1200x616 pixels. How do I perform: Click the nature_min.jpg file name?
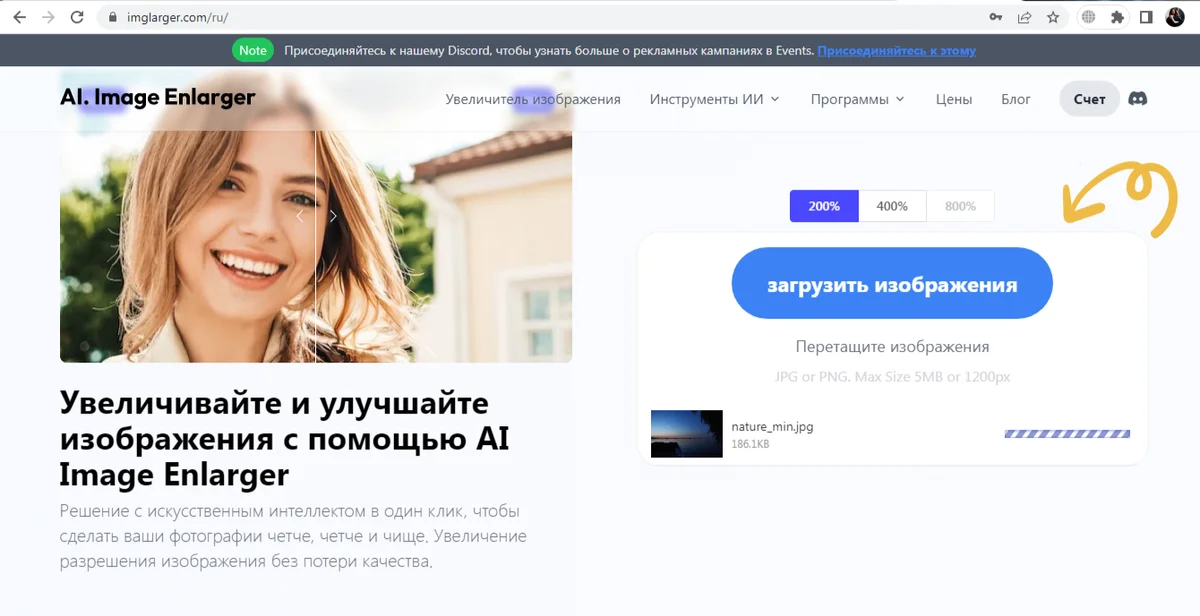pos(772,426)
